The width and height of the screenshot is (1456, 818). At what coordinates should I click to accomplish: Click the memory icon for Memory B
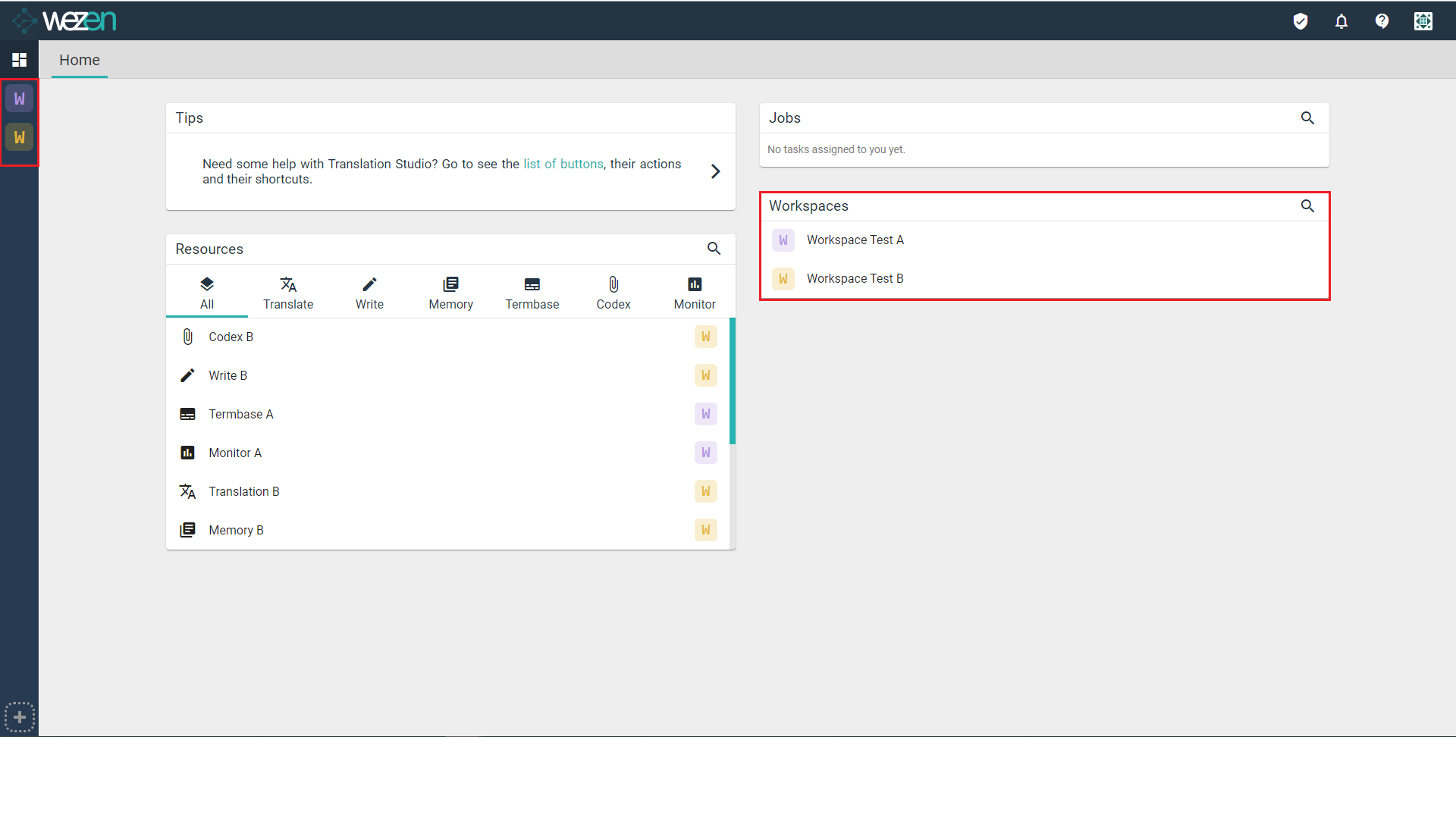point(187,530)
